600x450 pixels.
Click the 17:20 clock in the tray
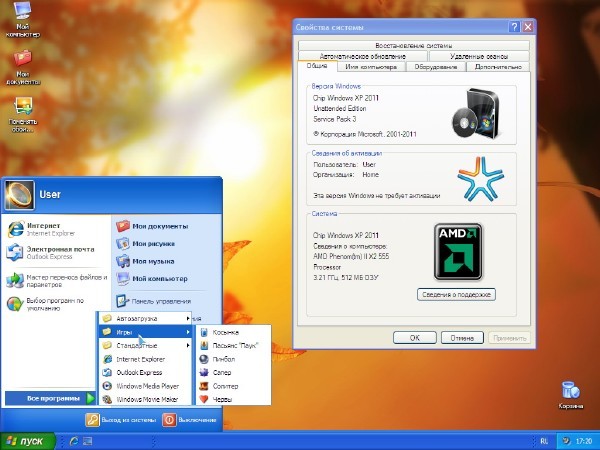[584, 441]
